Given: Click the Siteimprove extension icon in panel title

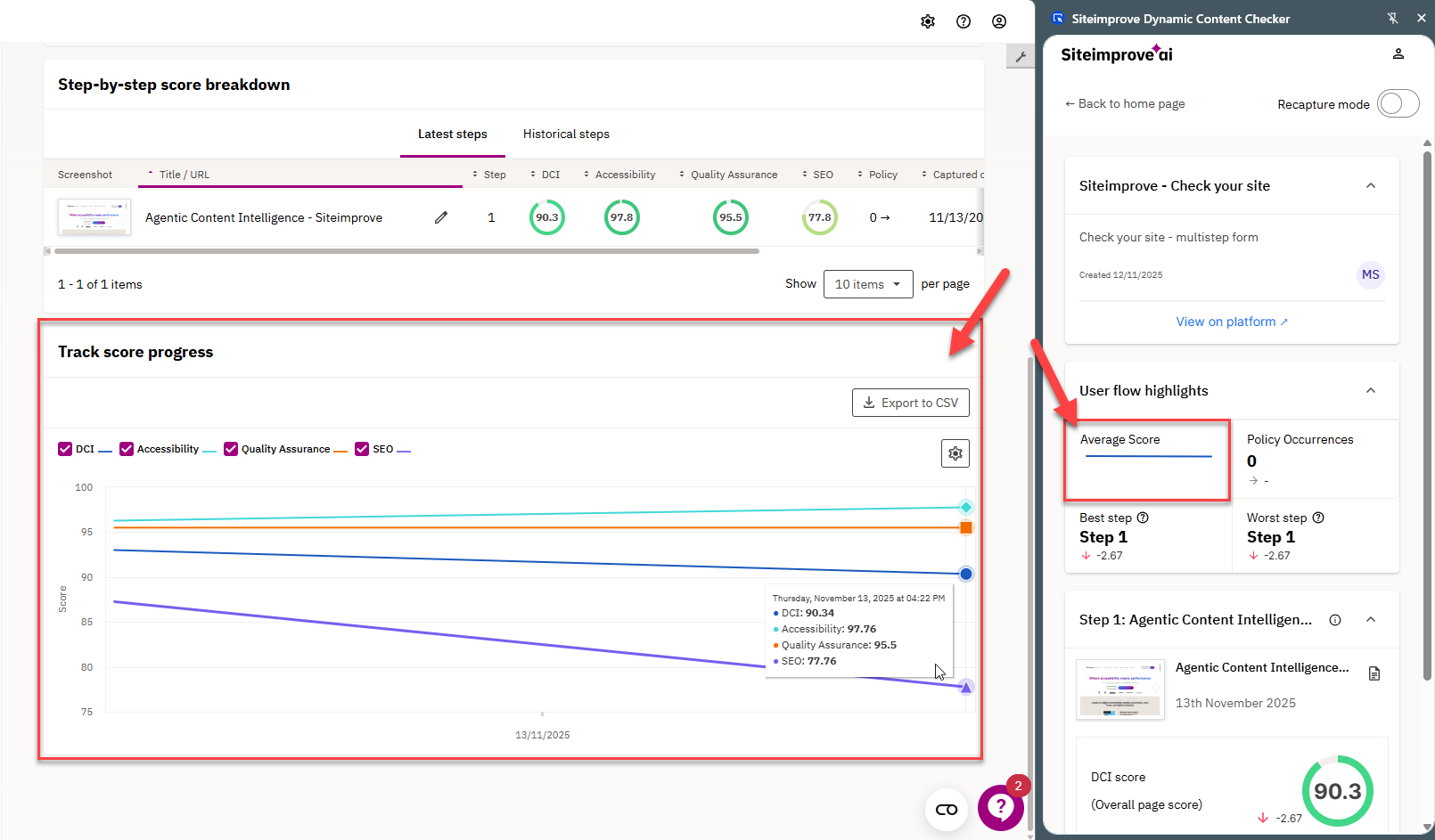Looking at the screenshot, I should (1058, 18).
